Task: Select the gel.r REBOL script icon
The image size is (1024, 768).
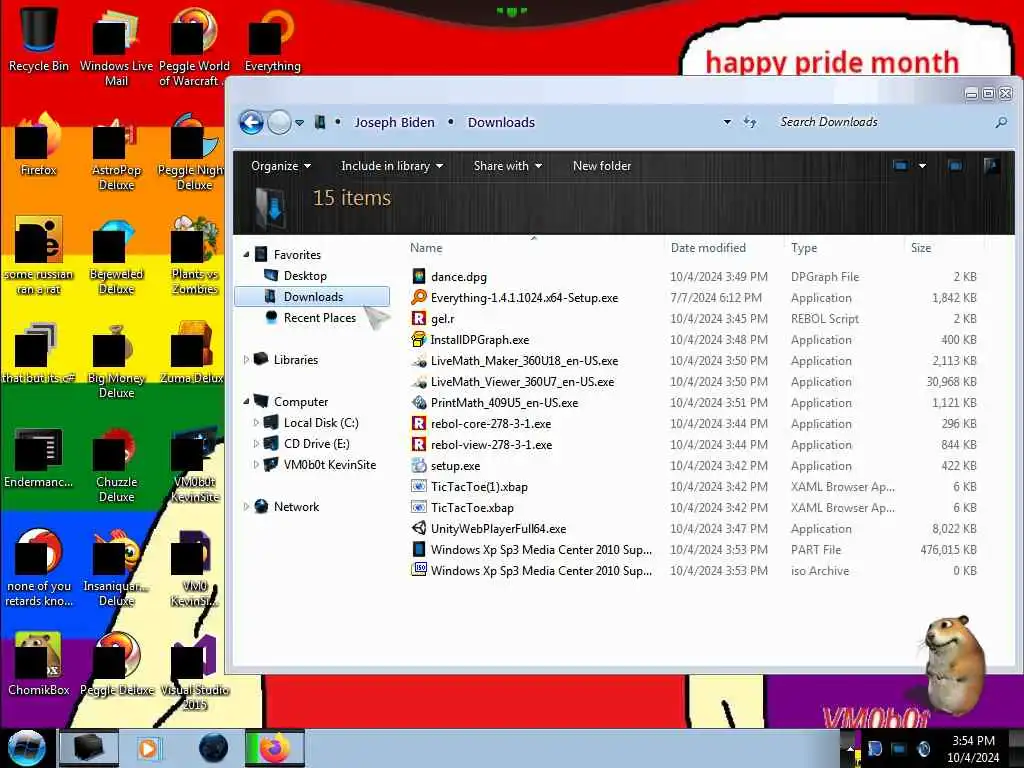Action: pos(419,319)
